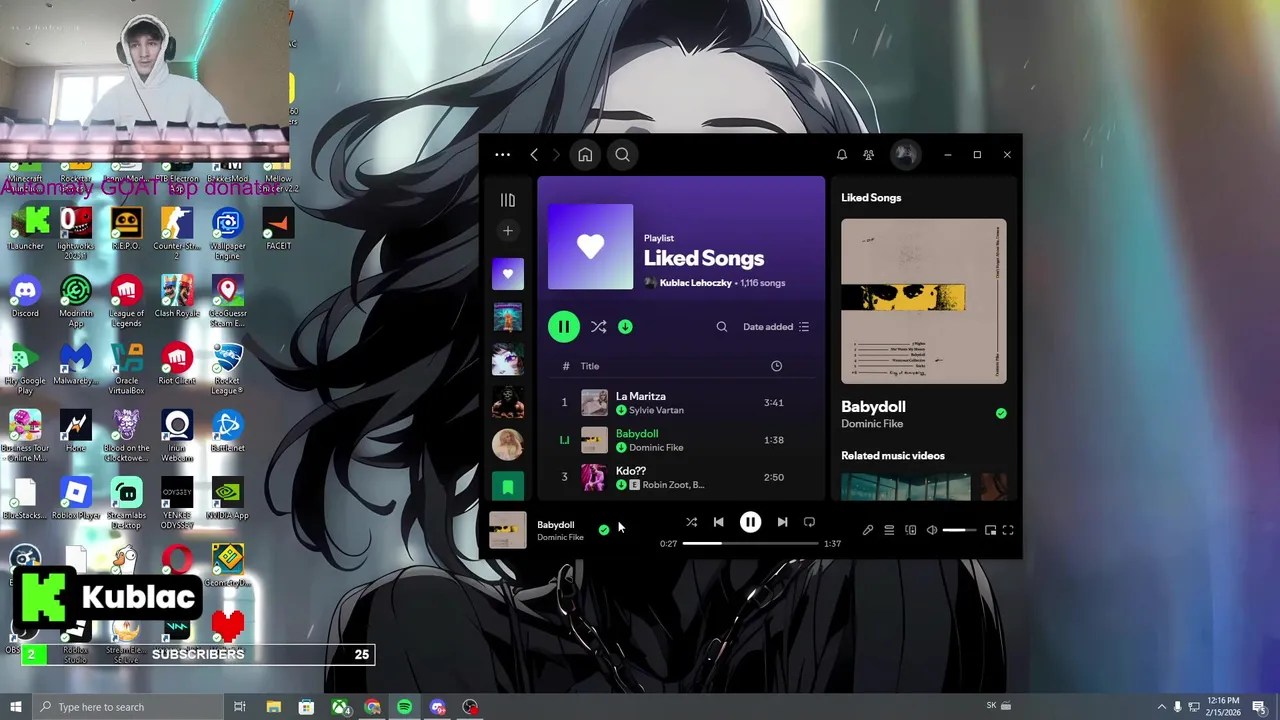Viewport: 1280px width, 720px height.
Task: Open the Spotify profile avatar menu
Action: [905, 154]
